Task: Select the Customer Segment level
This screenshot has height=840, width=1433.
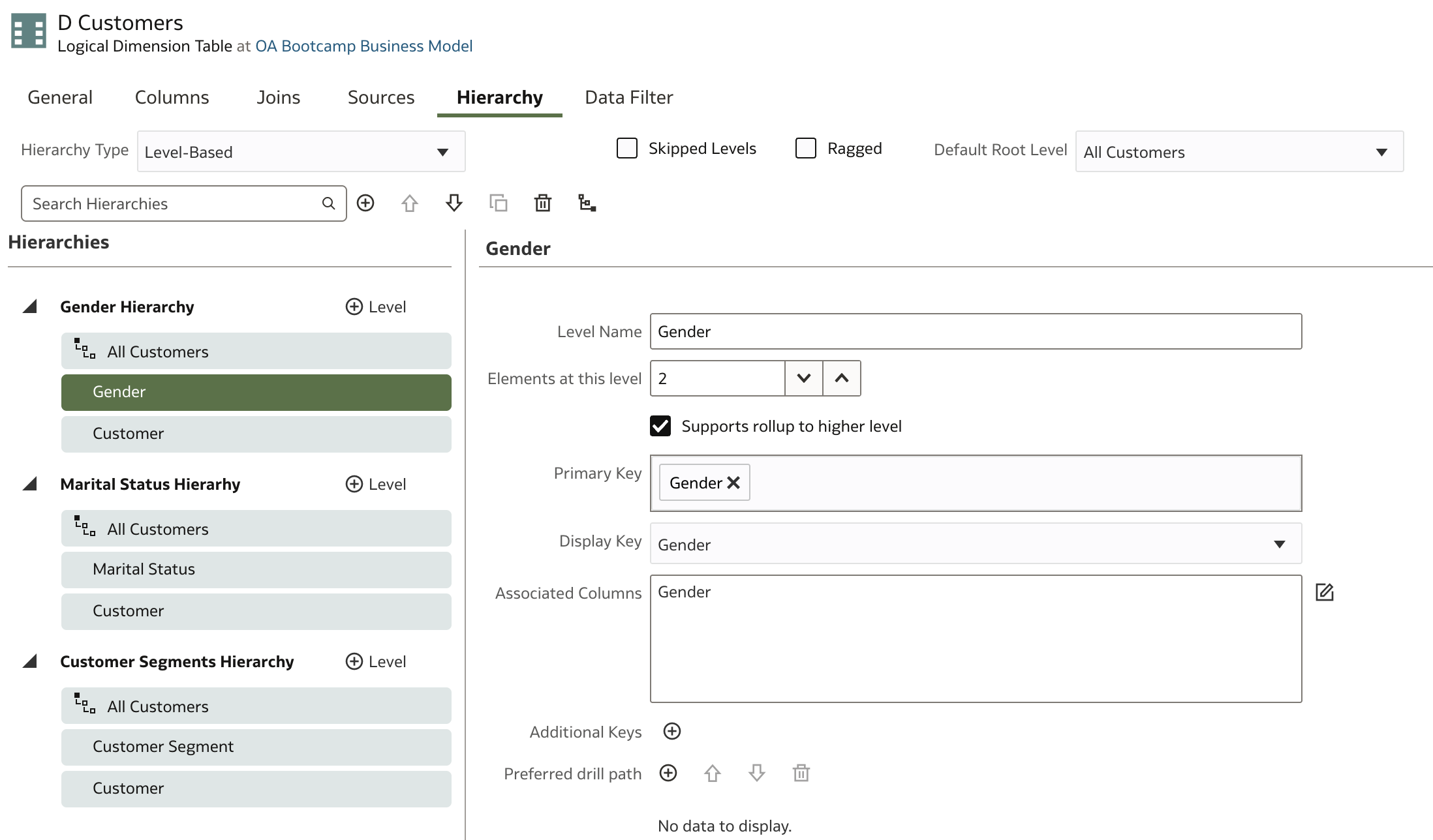Action: point(256,747)
